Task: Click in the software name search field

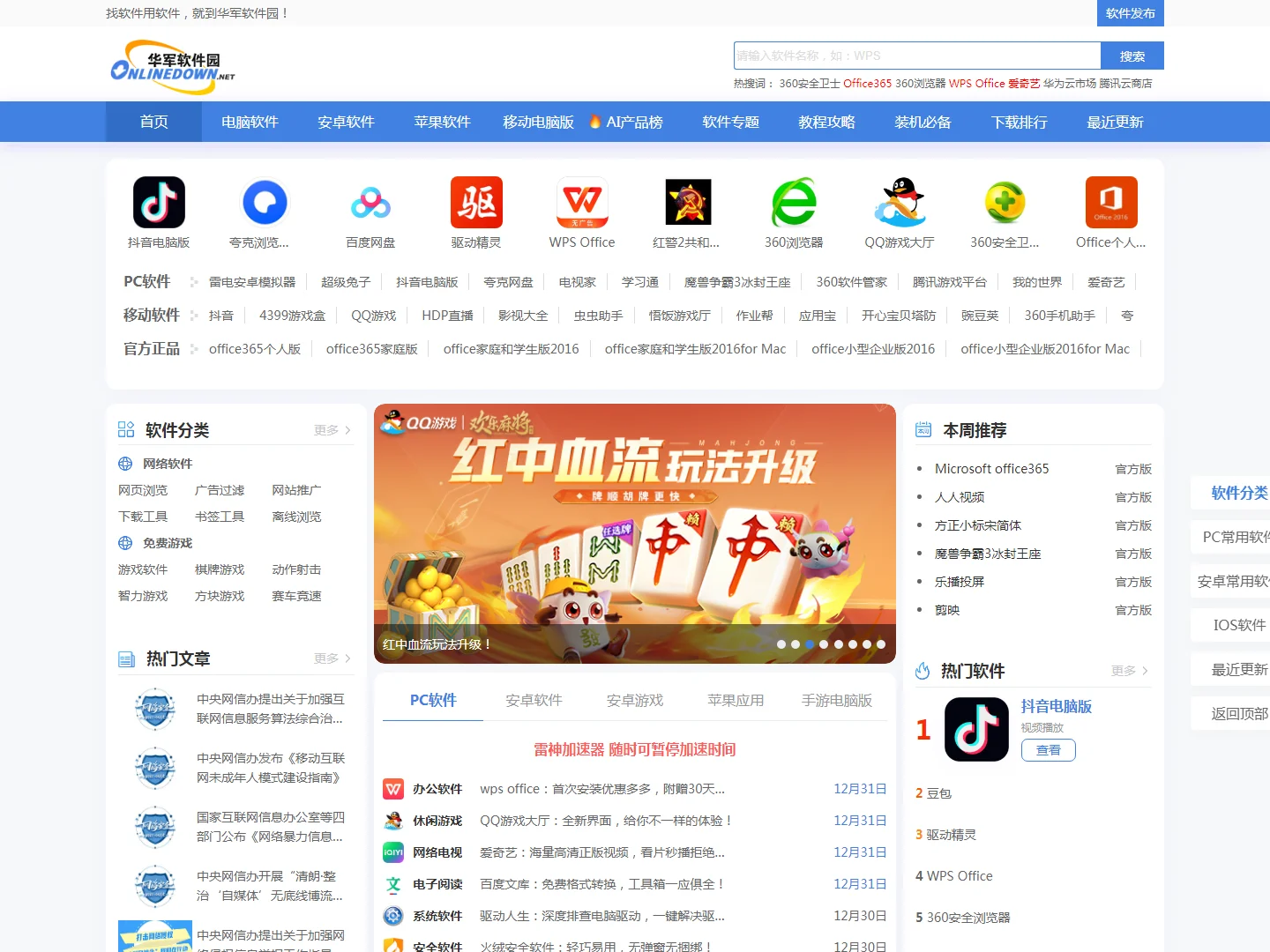Action: (x=917, y=56)
